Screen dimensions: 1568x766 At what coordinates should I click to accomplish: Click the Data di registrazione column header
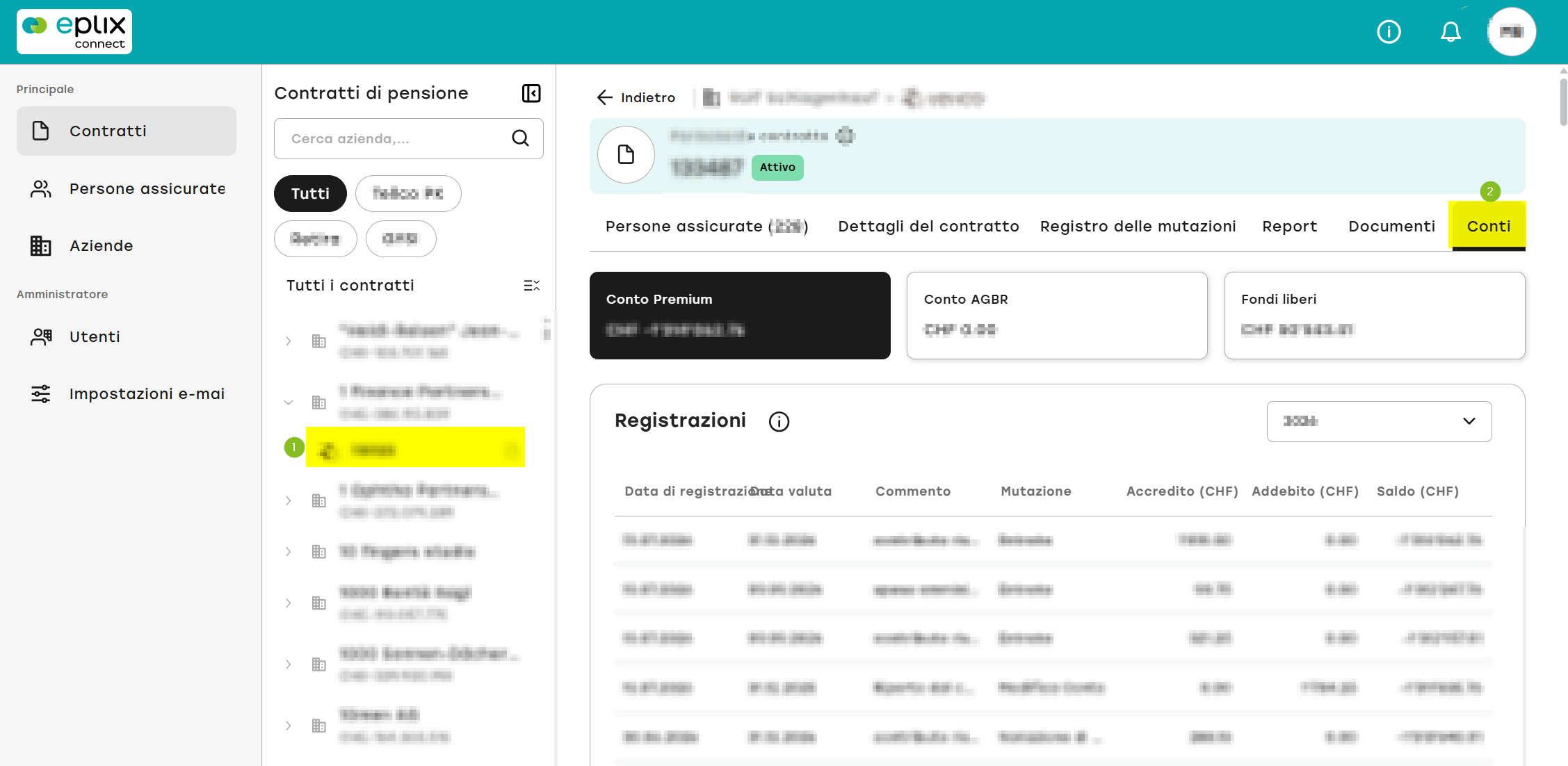[686, 491]
